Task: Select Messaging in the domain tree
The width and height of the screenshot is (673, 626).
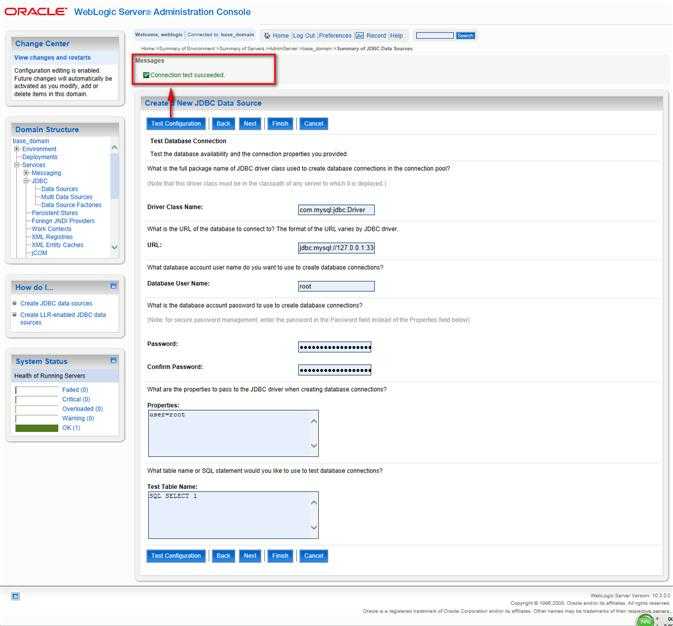Action: (46, 173)
